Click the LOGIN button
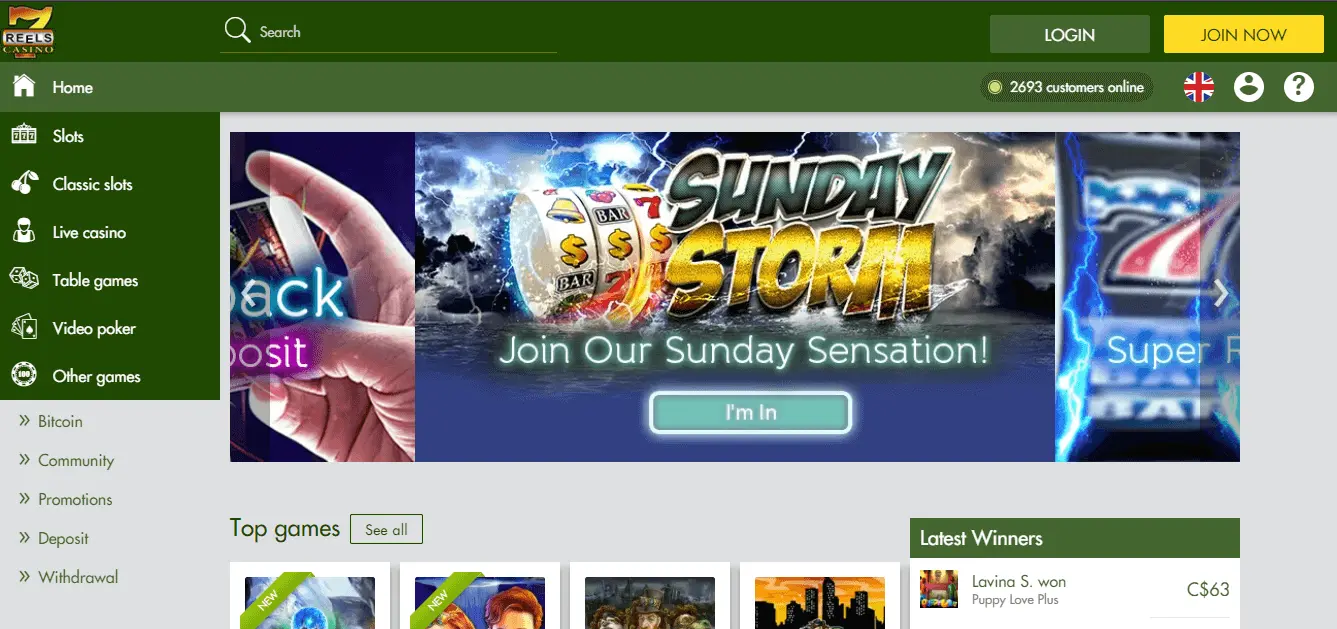 1069,34
